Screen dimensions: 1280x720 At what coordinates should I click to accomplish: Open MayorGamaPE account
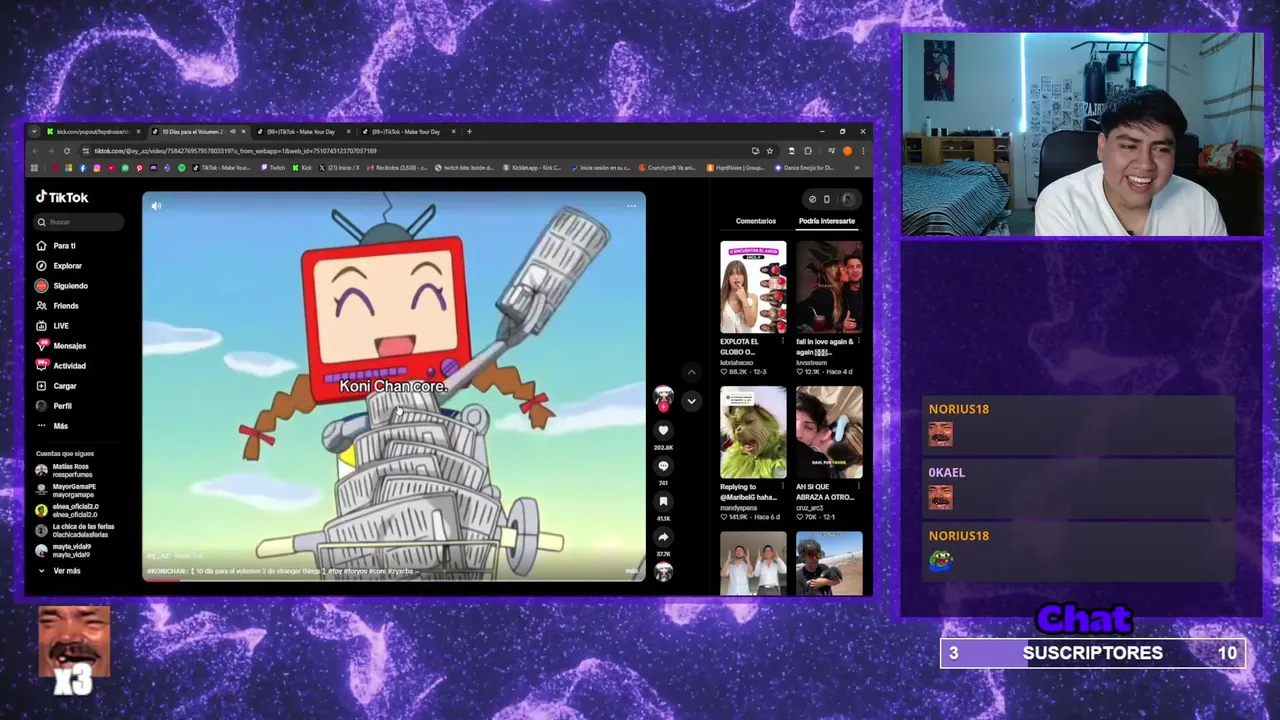coord(65,490)
